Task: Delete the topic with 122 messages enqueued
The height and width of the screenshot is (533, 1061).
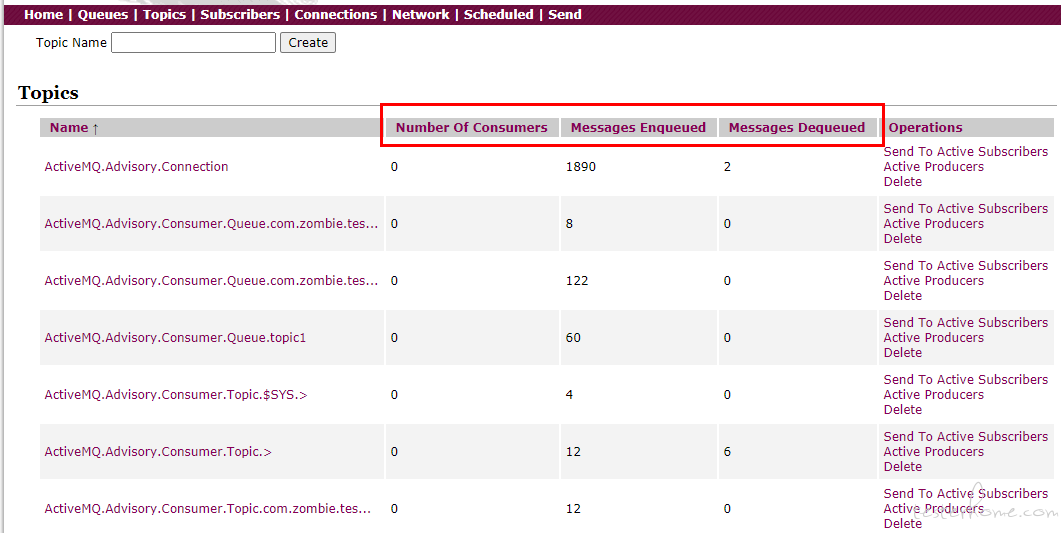Action: click(x=903, y=295)
